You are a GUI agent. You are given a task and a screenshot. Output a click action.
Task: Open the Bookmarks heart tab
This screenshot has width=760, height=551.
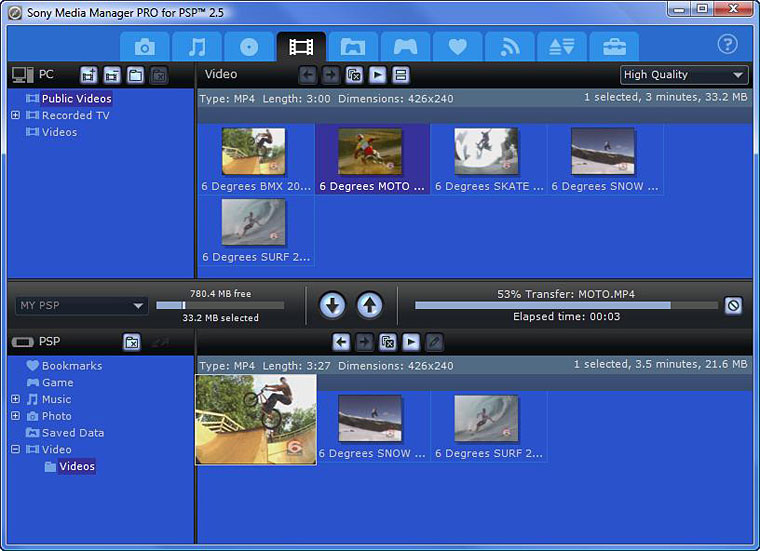(x=458, y=47)
